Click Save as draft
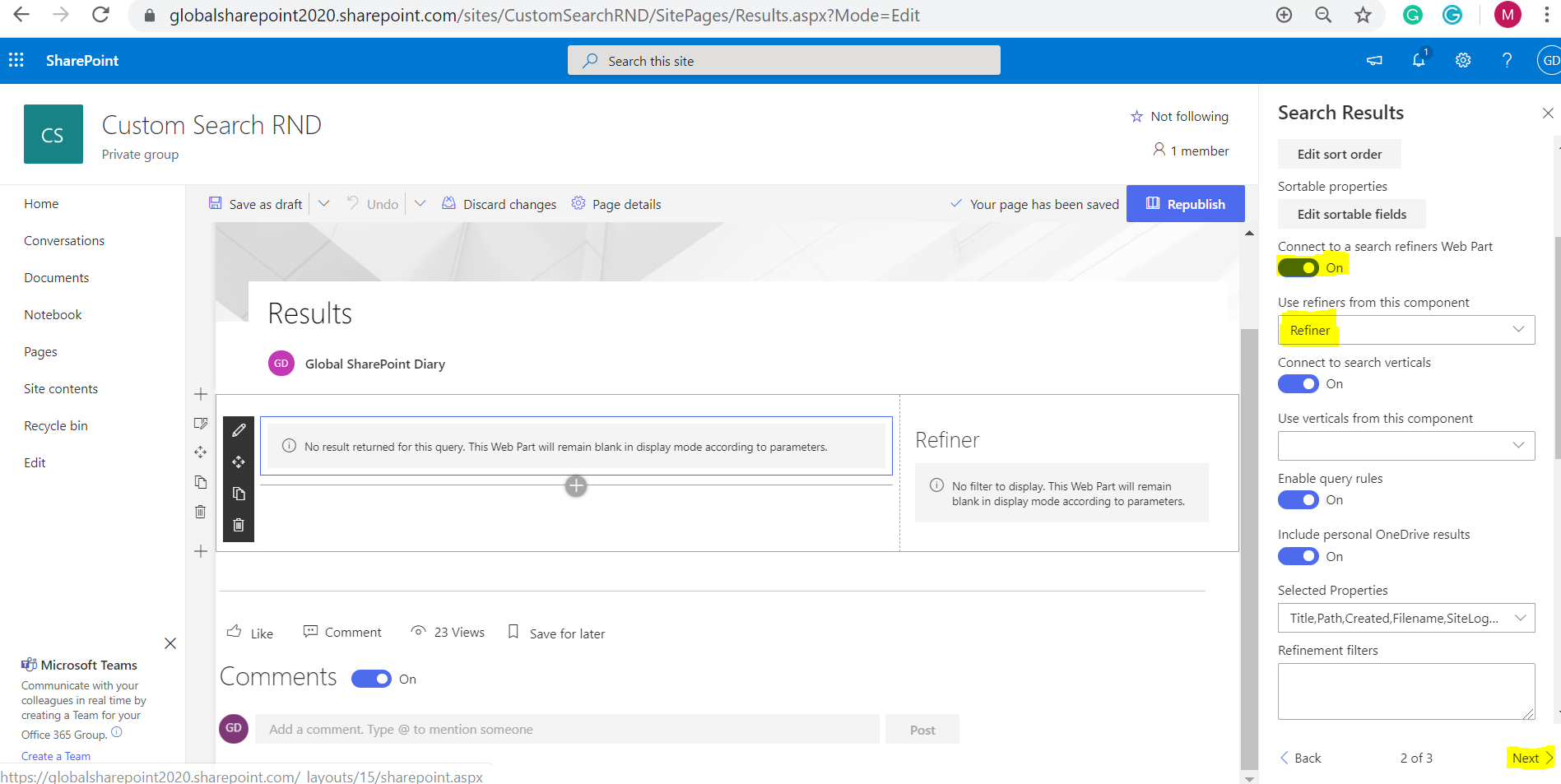 tap(256, 204)
